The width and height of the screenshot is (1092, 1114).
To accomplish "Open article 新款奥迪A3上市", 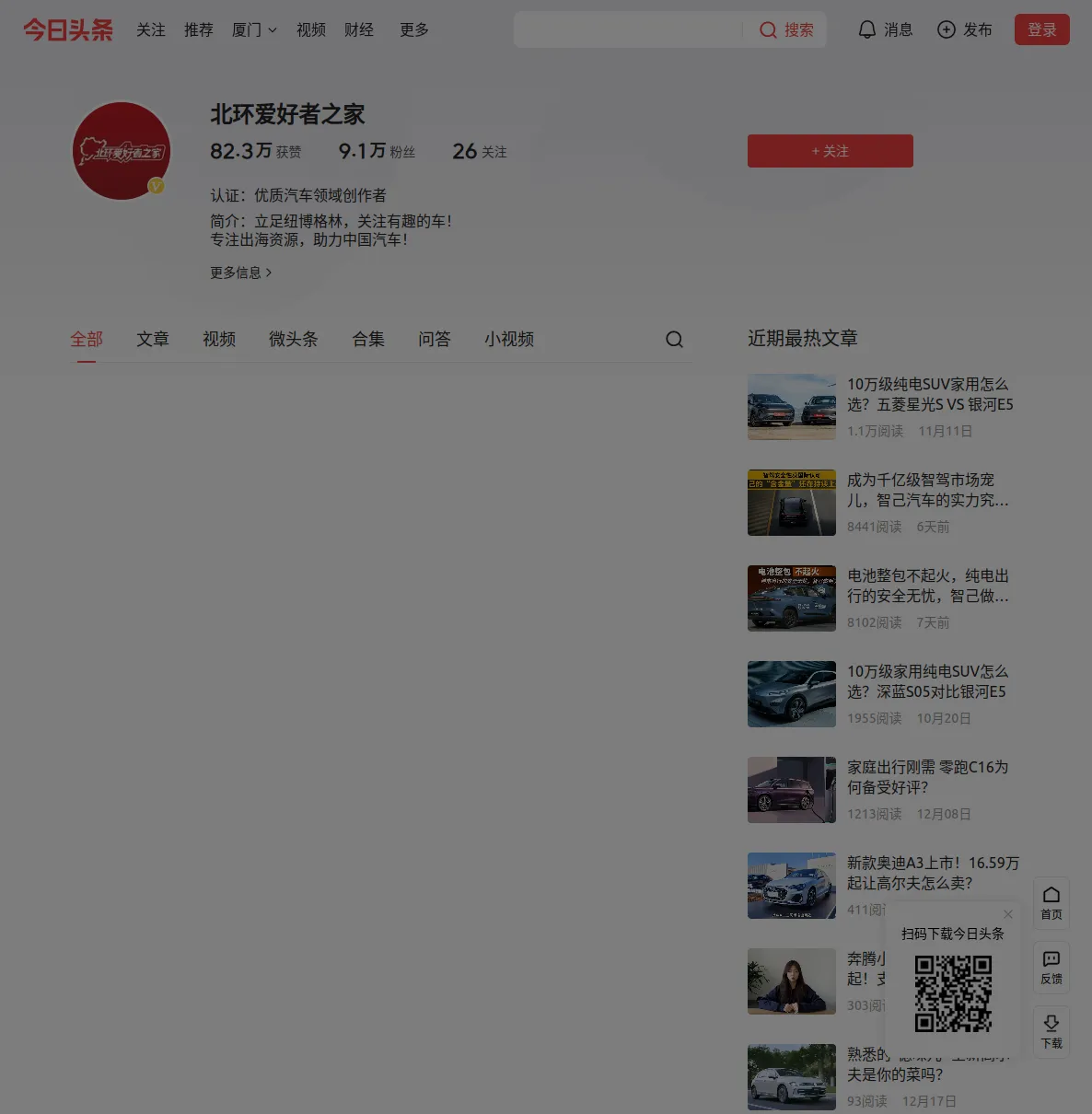I will pos(934,873).
